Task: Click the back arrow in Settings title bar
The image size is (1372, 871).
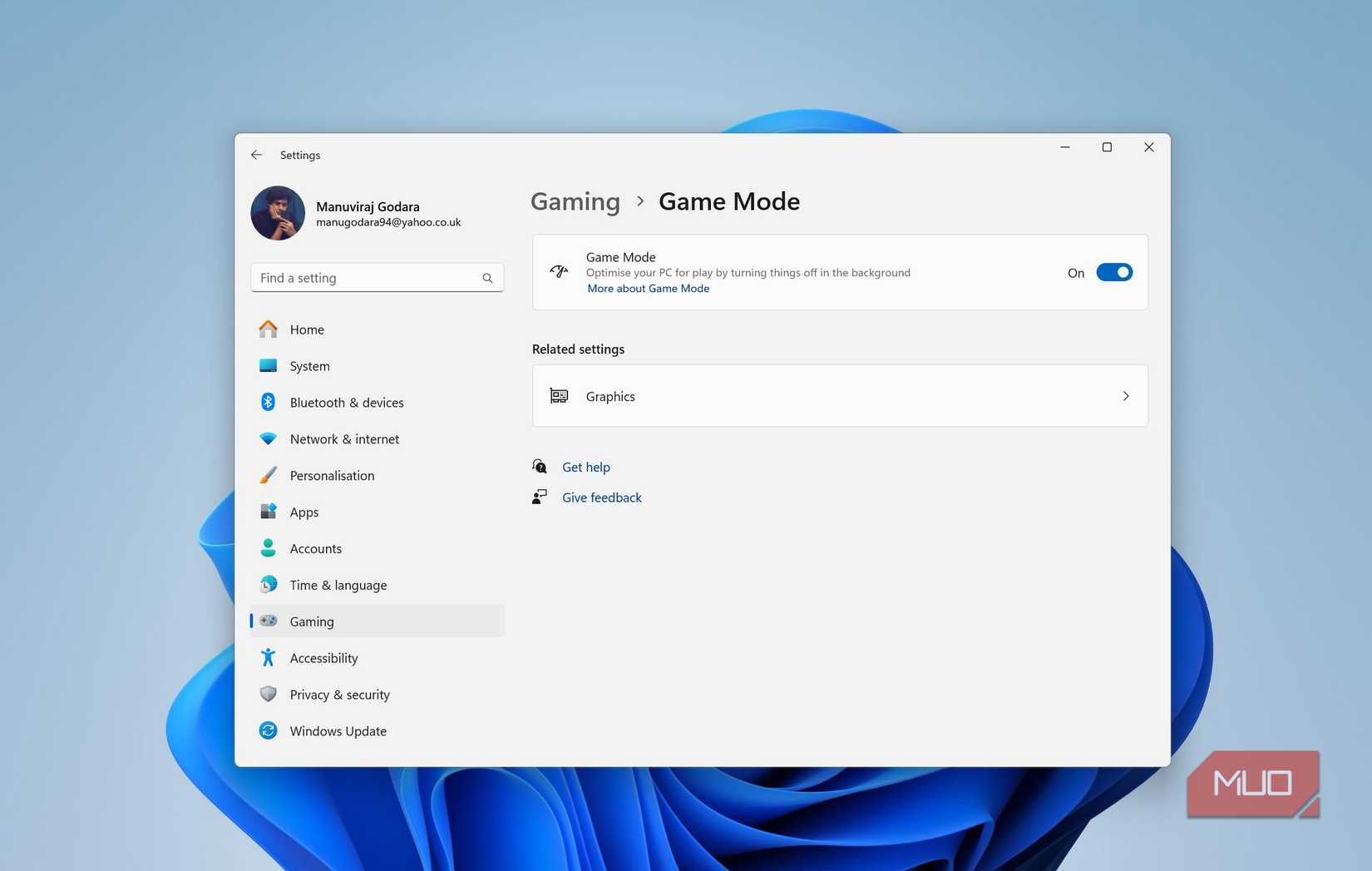Action: [x=256, y=155]
